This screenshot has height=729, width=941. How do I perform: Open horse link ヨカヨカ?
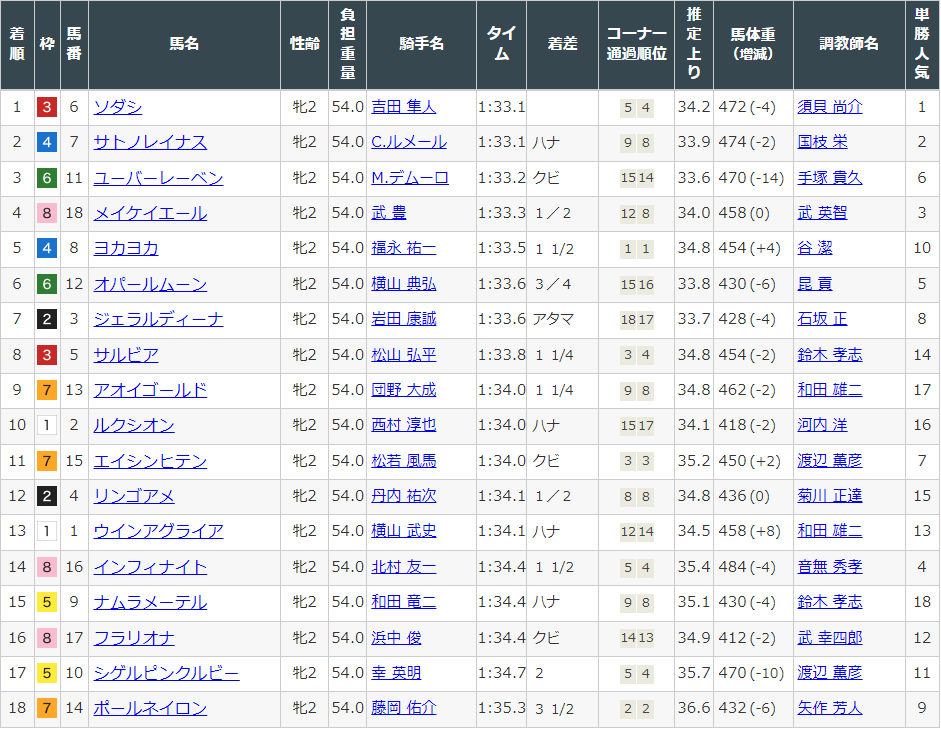coord(126,249)
